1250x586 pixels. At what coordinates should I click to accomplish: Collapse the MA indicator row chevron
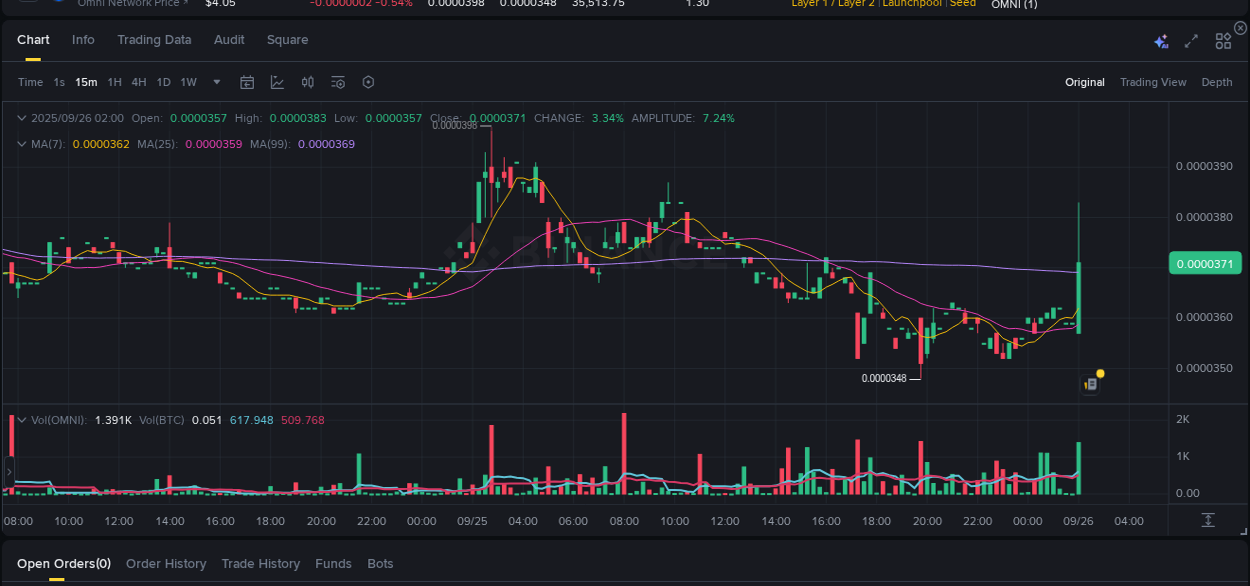point(22,143)
